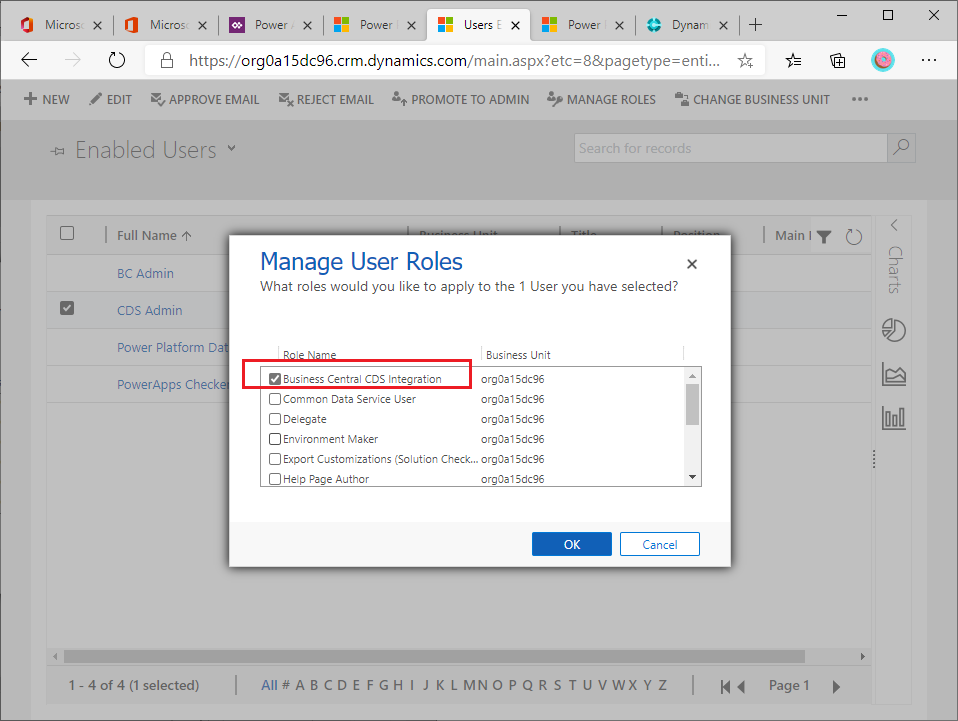Uncheck Business Central CDS Integration role
The height and width of the screenshot is (721, 958).
pos(275,379)
